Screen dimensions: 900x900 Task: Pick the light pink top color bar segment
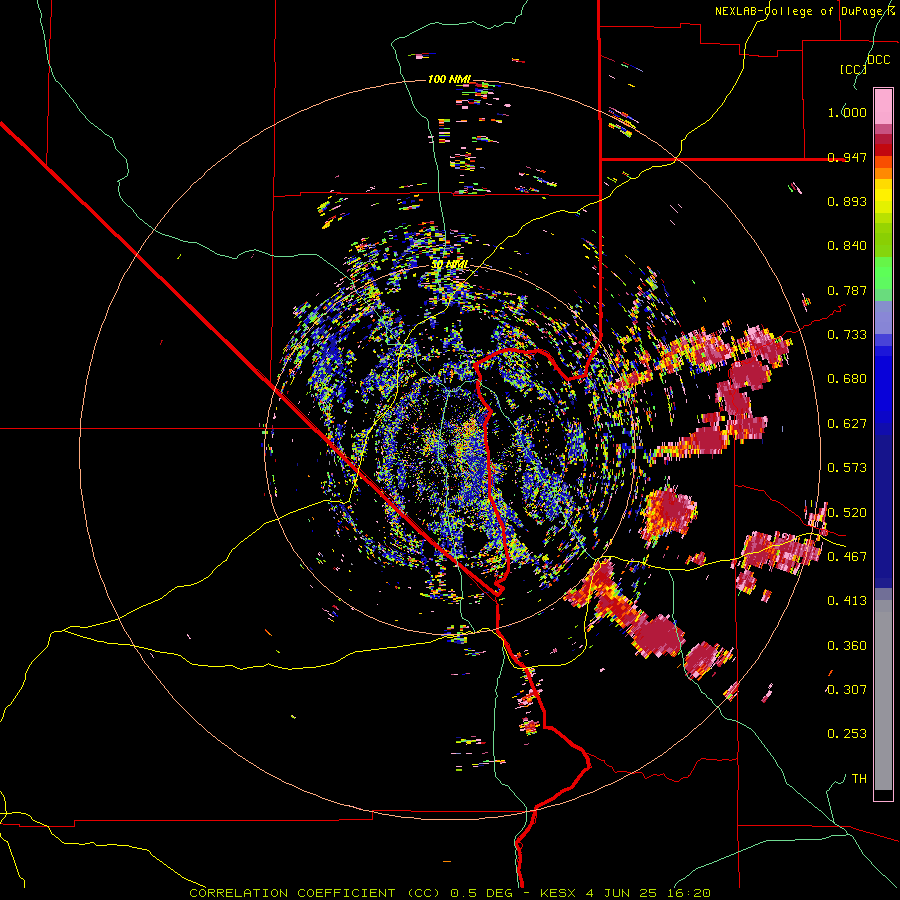(x=883, y=106)
